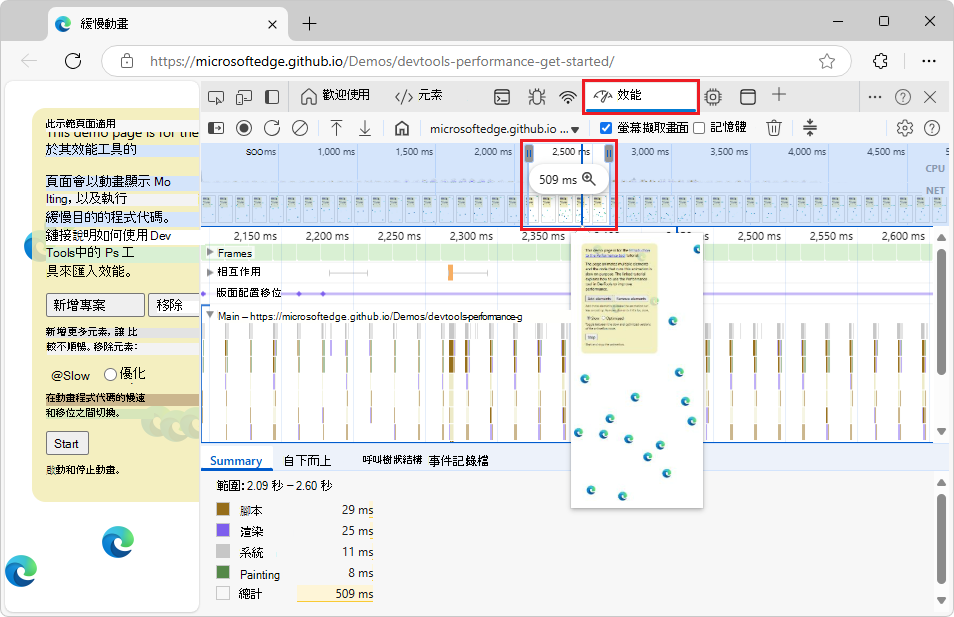Click the 腳本 brown color swatch

coord(223,509)
